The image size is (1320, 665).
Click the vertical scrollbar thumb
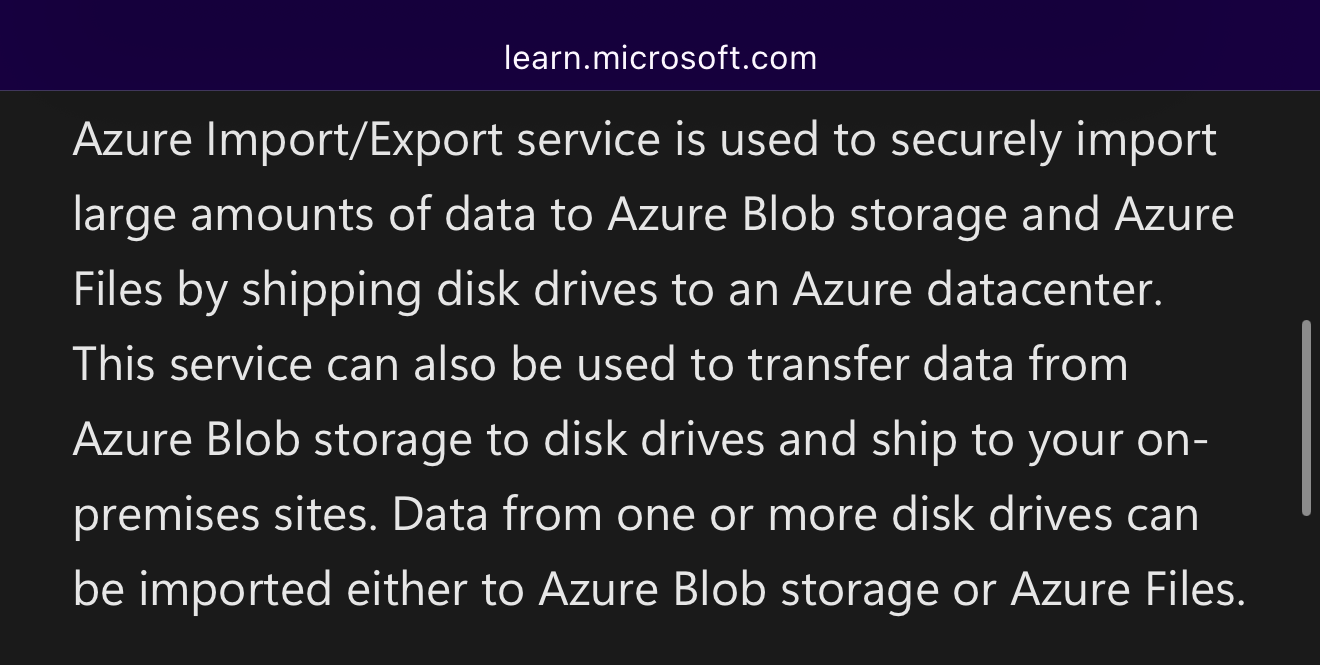[1306, 418]
